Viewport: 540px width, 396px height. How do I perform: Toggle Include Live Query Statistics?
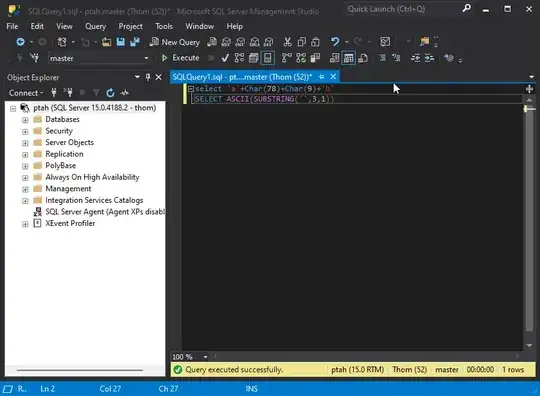(x=301, y=58)
